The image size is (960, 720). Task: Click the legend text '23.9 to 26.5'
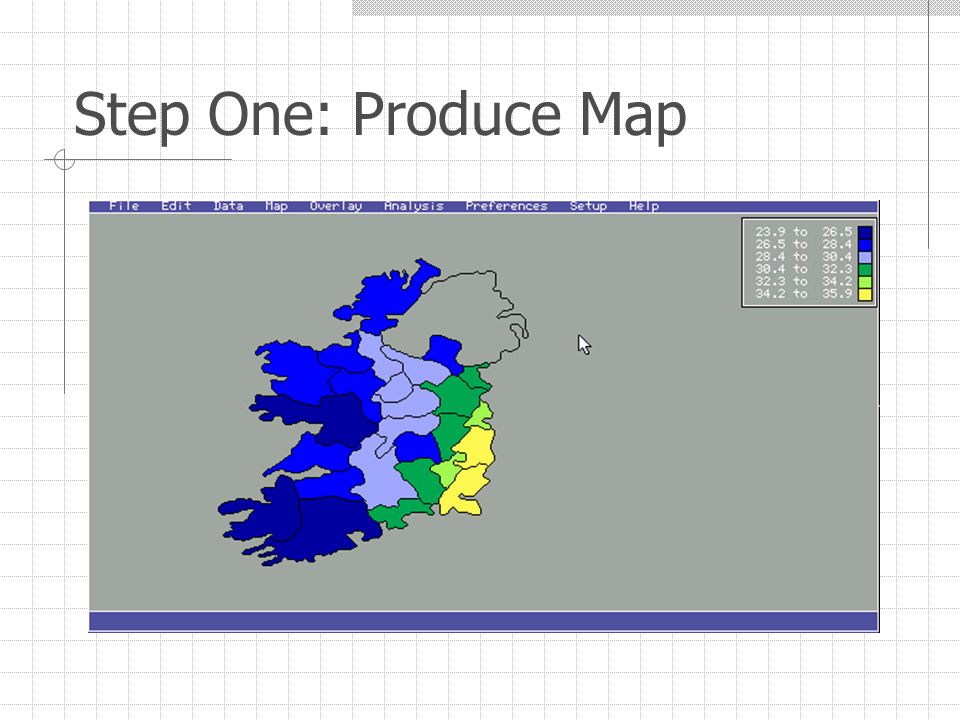click(804, 232)
